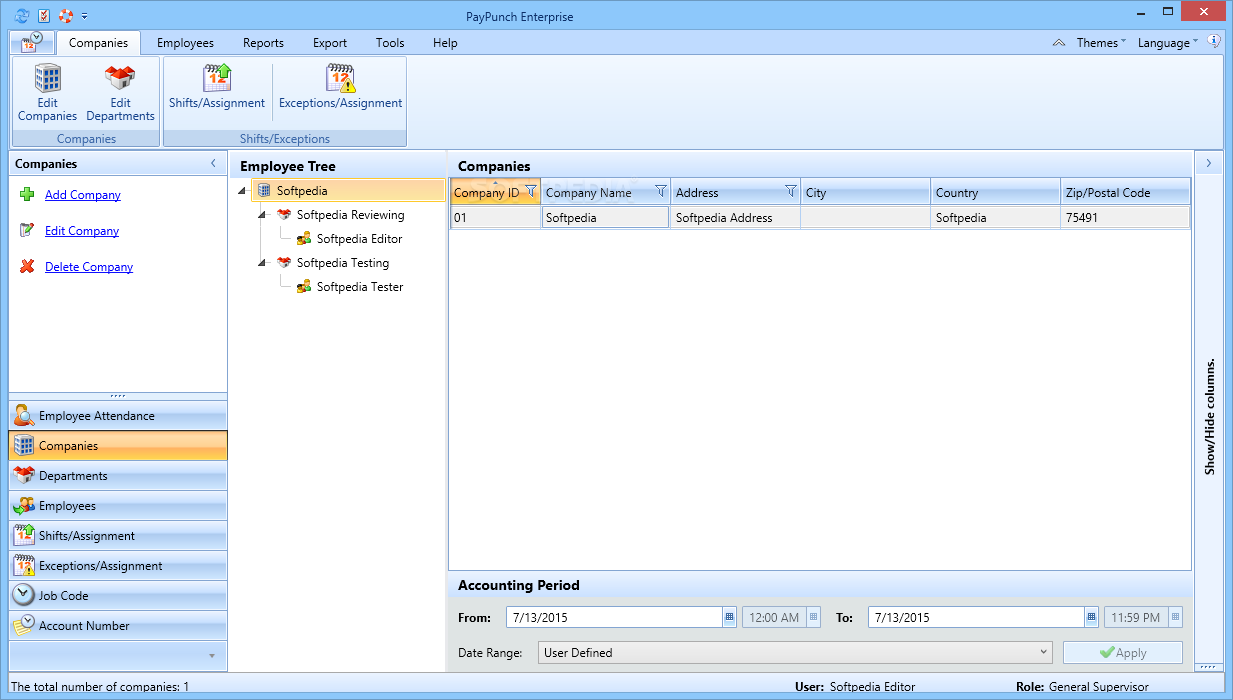This screenshot has height=700, width=1233.
Task: Collapse the ribbon with the up chevron
Action: [1059, 43]
